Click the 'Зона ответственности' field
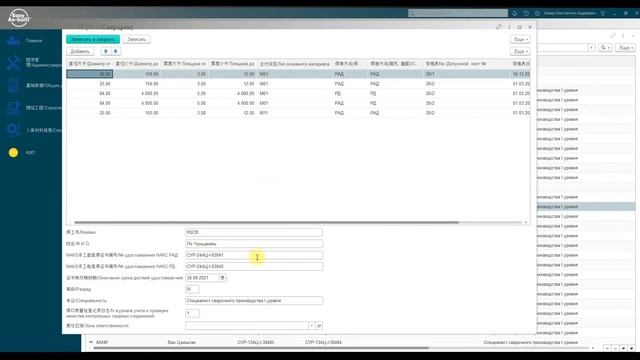Viewport: 640px width, 360px height. click(247, 326)
